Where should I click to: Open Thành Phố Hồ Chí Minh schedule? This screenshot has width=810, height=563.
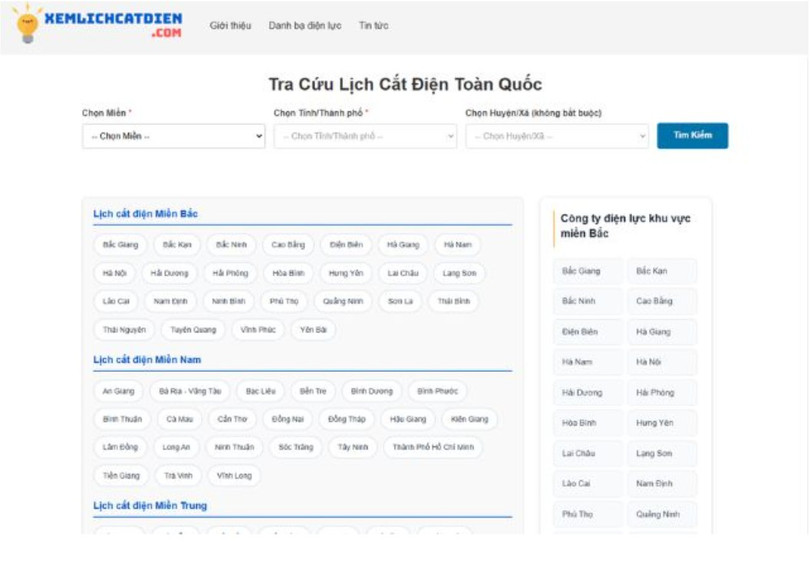click(x=433, y=447)
